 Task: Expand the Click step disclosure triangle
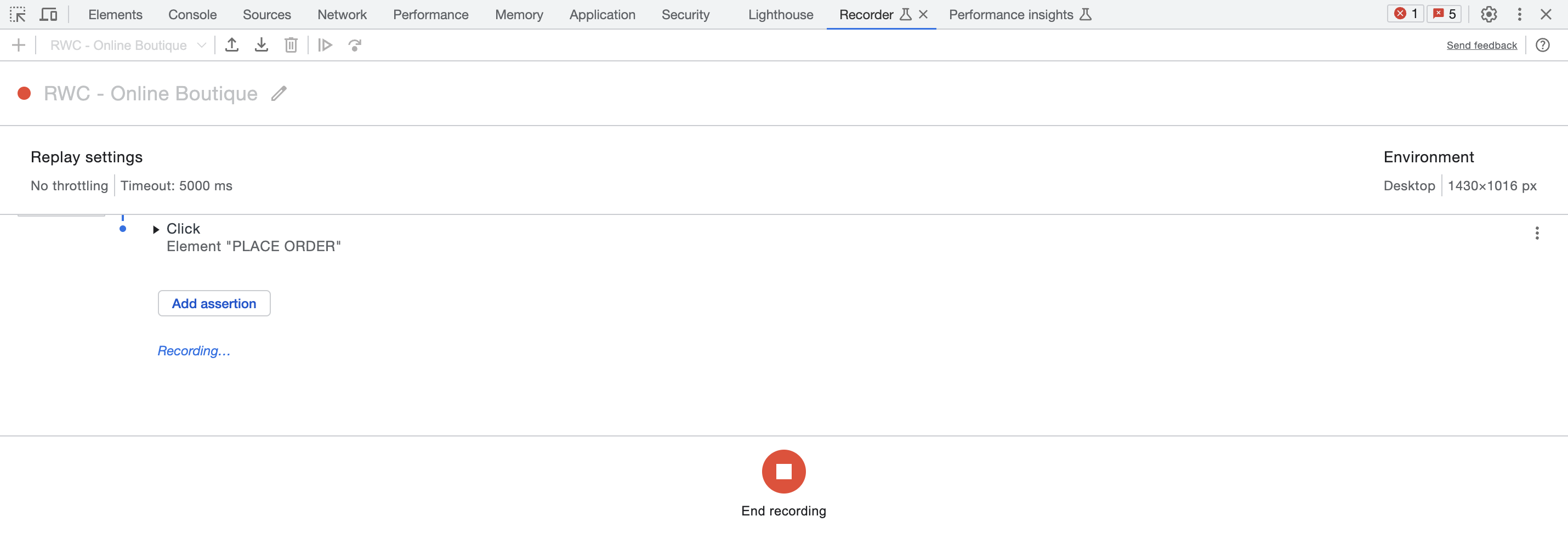[x=156, y=230]
